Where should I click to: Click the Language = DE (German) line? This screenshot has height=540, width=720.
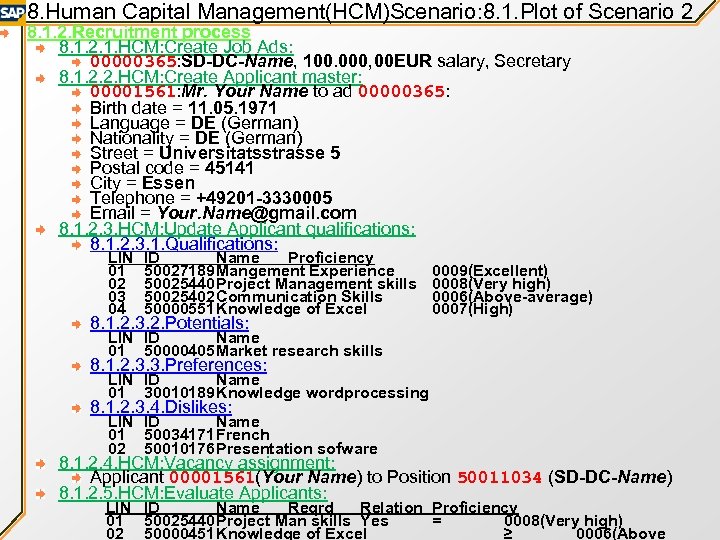(194, 123)
